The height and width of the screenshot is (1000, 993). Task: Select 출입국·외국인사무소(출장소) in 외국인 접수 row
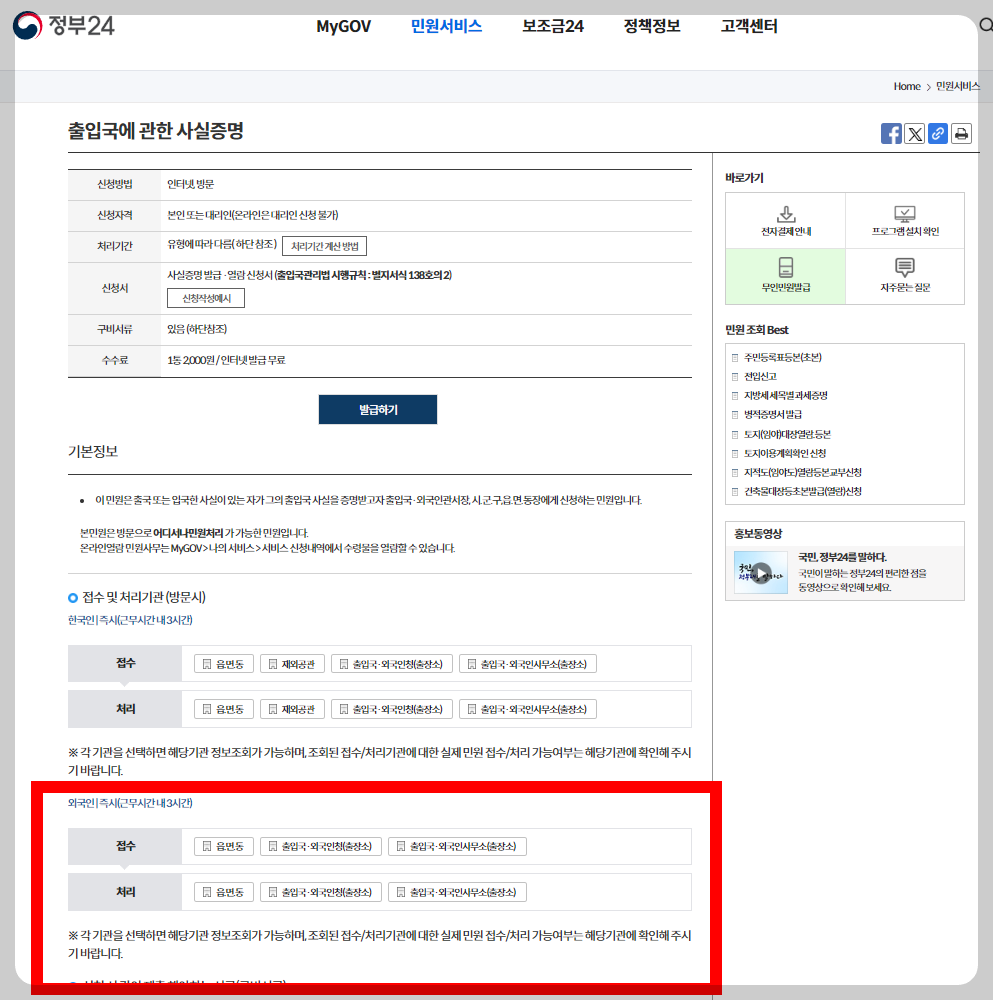457,846
